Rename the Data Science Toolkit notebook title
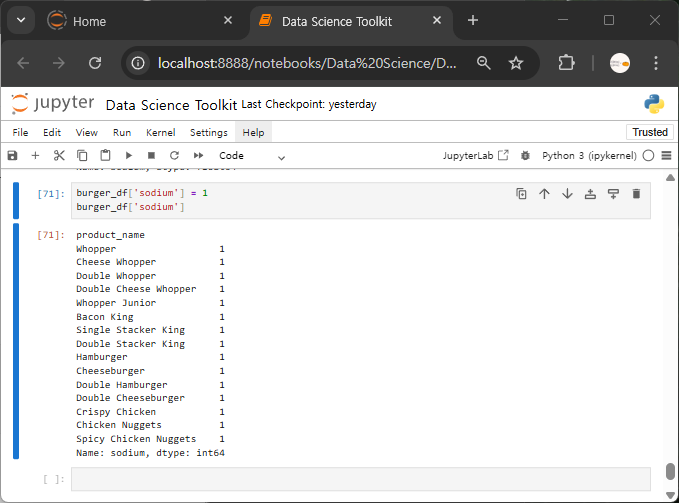Image resolution: width=679 pixels, height=503 pixels. [171, 105]
